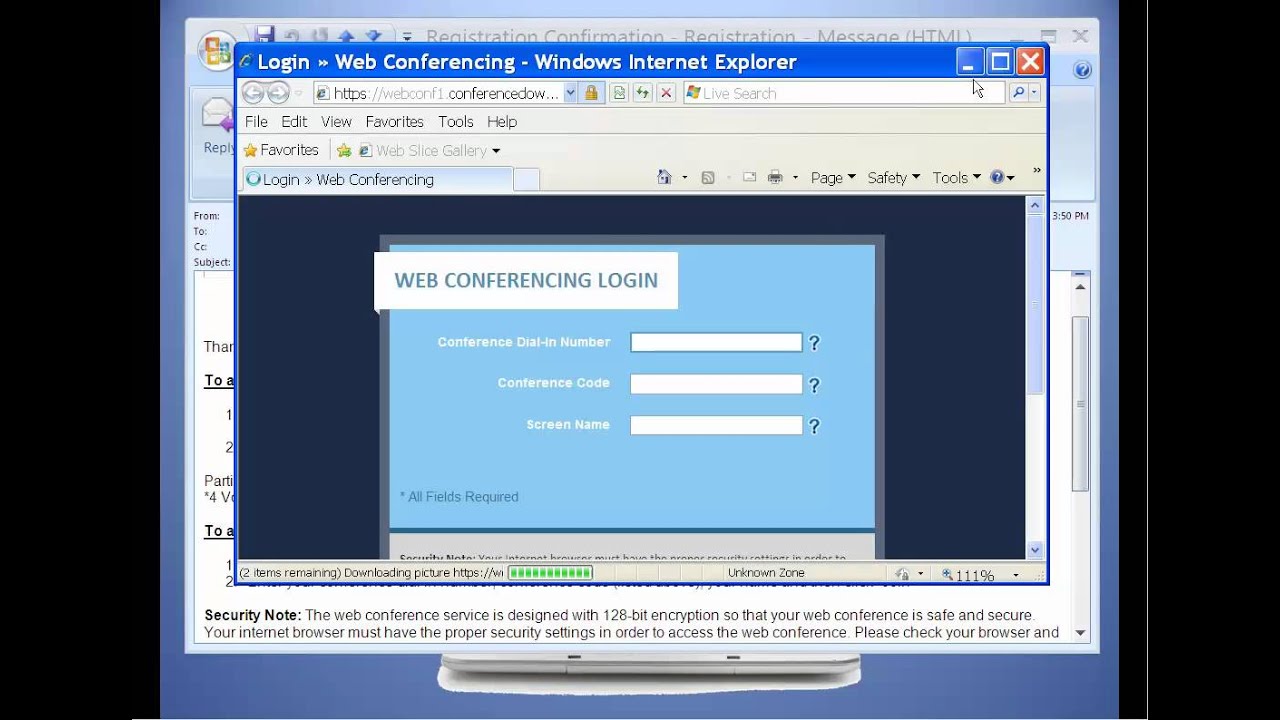Open the Page menu dropdown
The image size is (1280, 720).
851,178
